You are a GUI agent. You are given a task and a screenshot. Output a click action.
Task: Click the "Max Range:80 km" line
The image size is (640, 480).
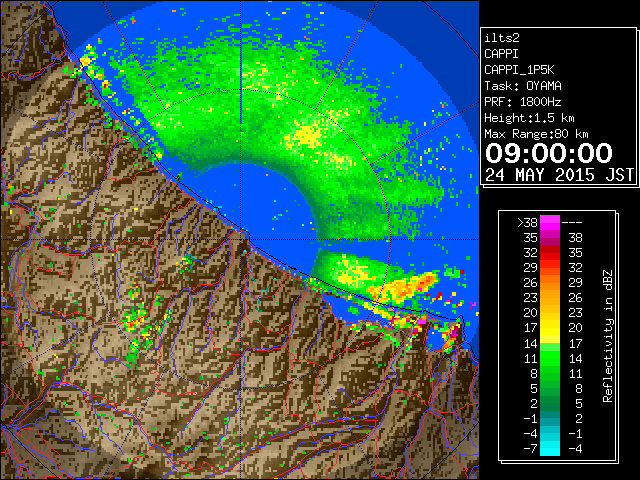click(536, 134)
